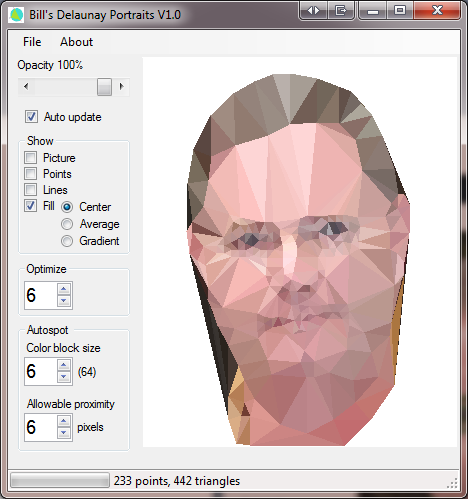Open the About menu
Screen dimensions: 468x499
point(77,42)
